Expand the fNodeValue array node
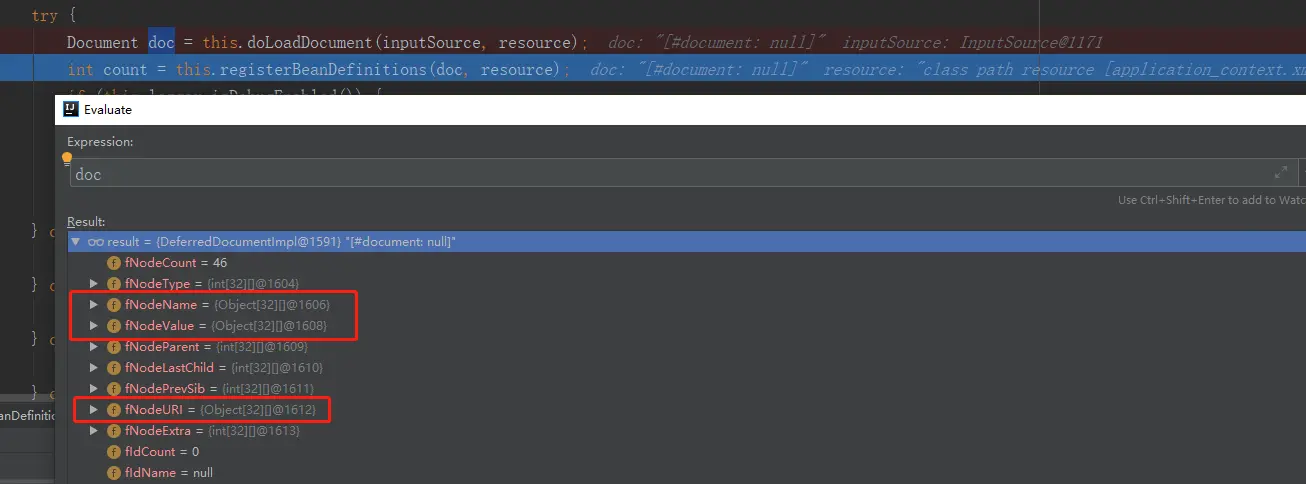1306x484 pixels. pos(94,326)
